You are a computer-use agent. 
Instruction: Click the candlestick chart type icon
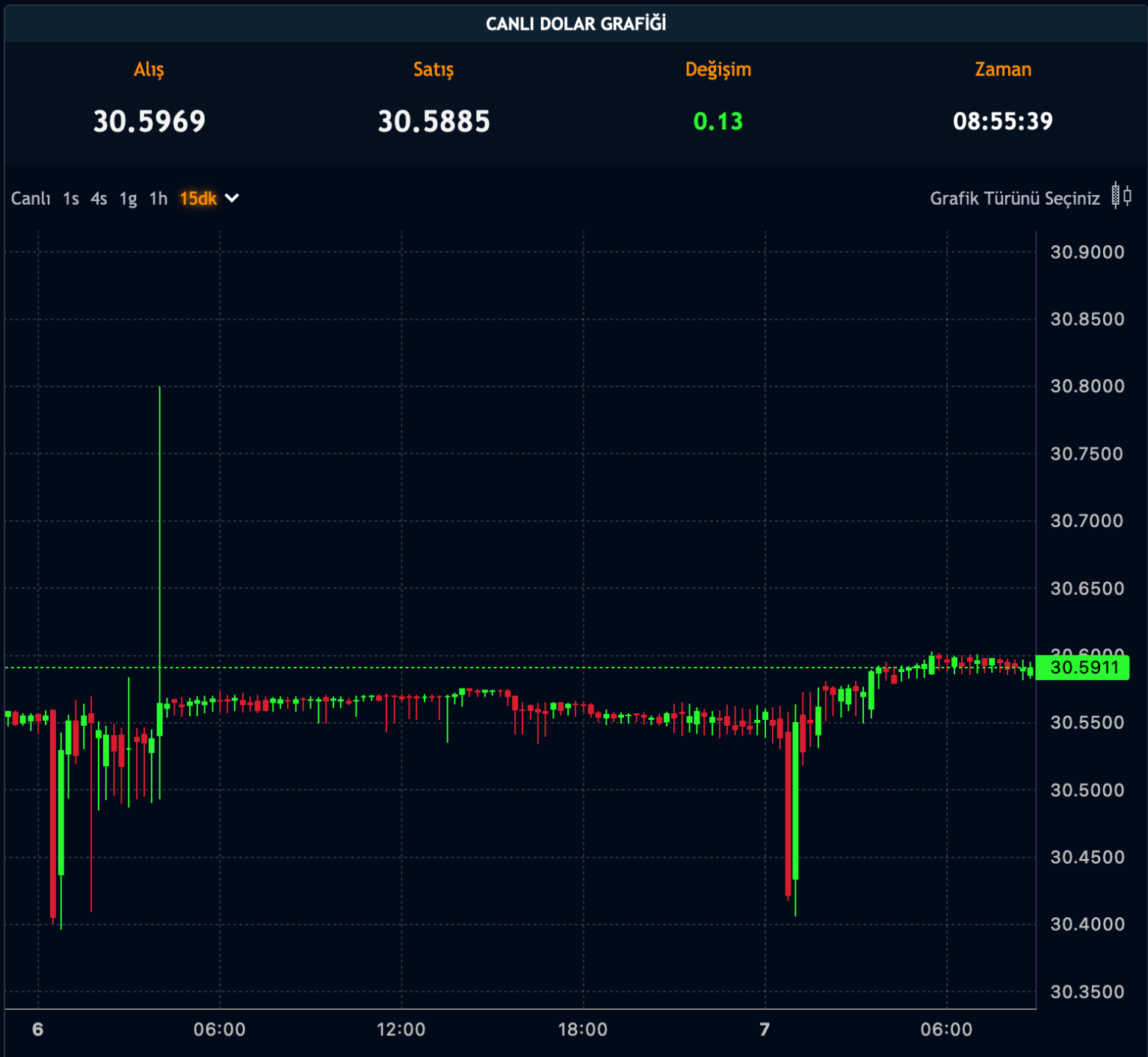[1120, 197]
